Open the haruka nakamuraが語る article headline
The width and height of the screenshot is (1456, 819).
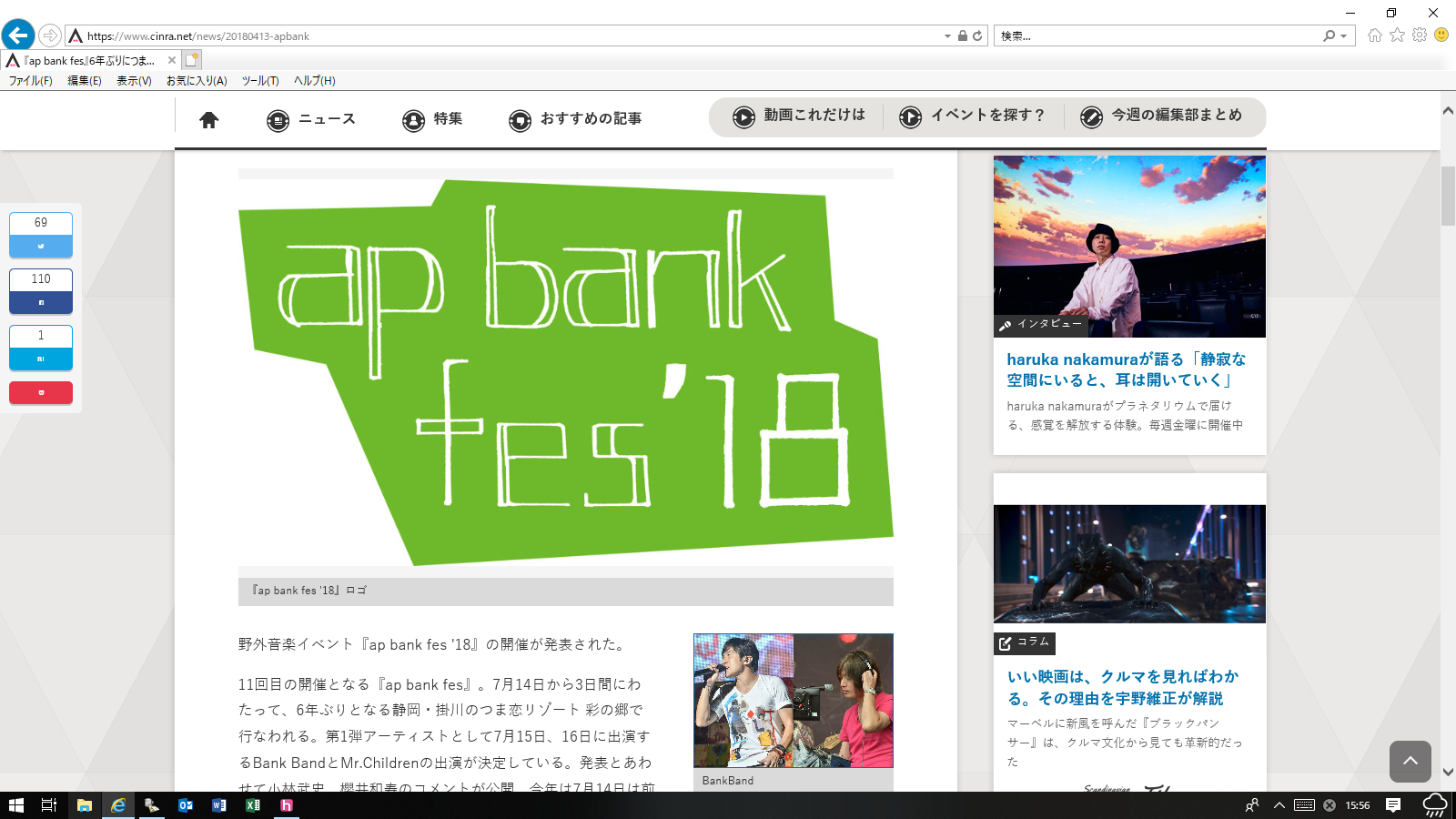(x=1127, y=369)
